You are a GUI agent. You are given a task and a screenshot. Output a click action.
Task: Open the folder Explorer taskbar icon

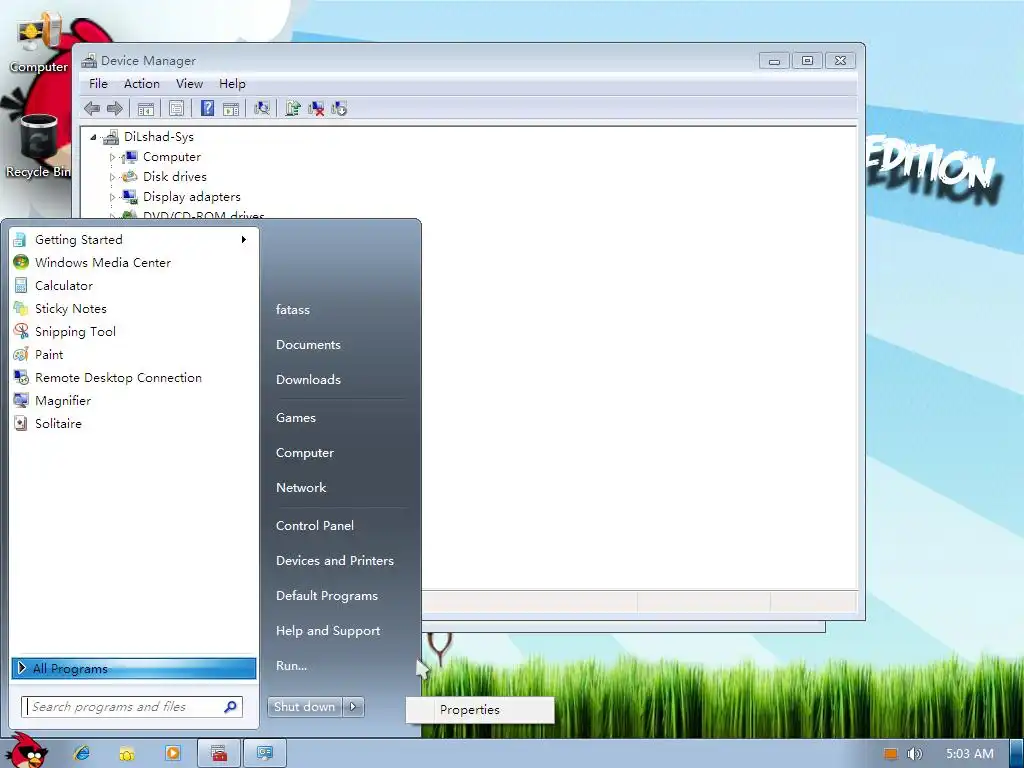127,754
